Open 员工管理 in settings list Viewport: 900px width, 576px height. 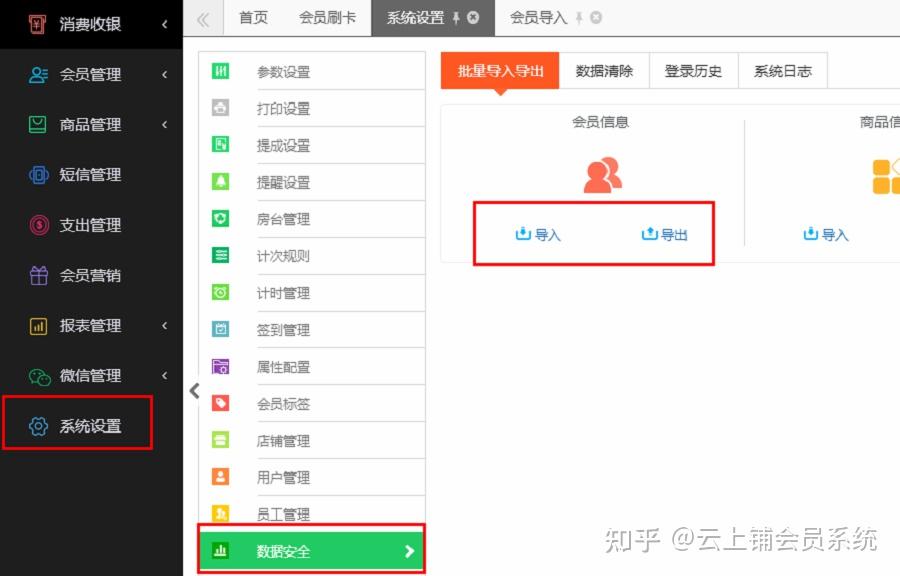312,513
